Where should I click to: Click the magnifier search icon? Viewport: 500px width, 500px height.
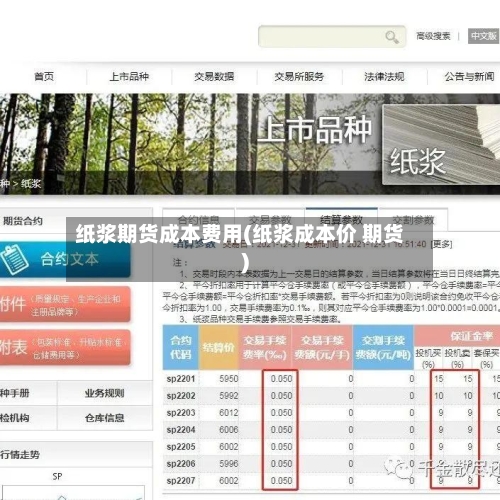click(x=392, y=37)
